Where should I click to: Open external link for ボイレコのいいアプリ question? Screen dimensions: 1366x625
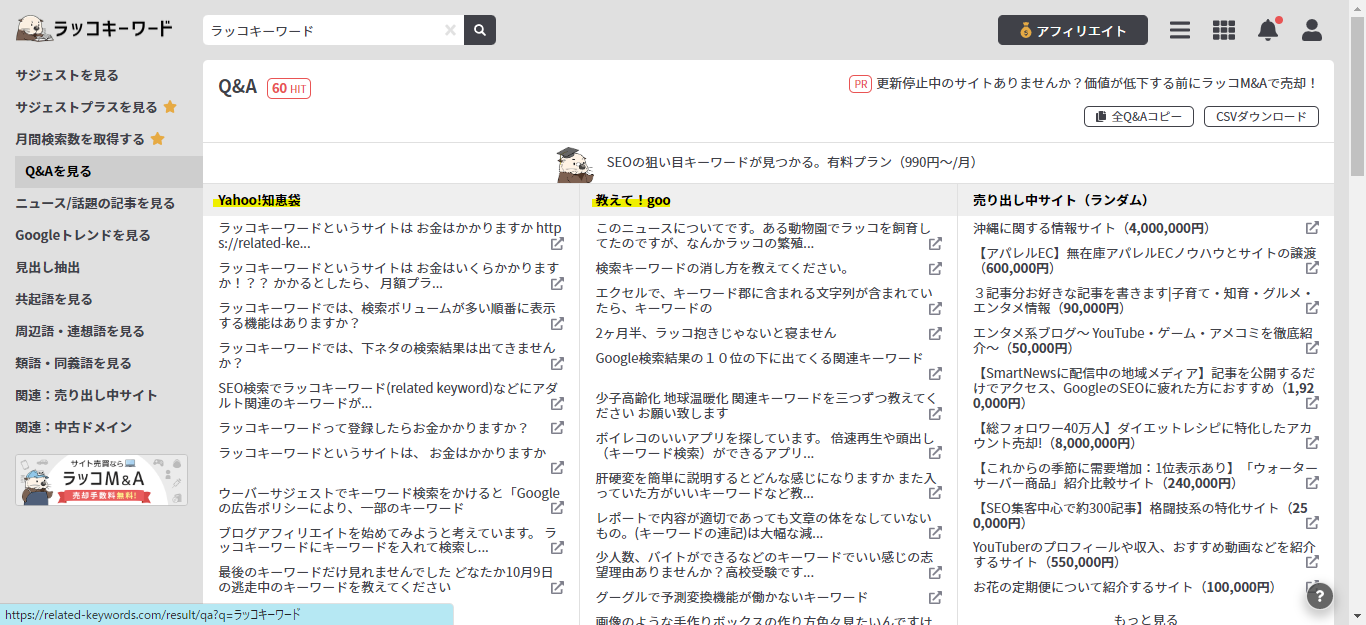[x=935, y=453]
